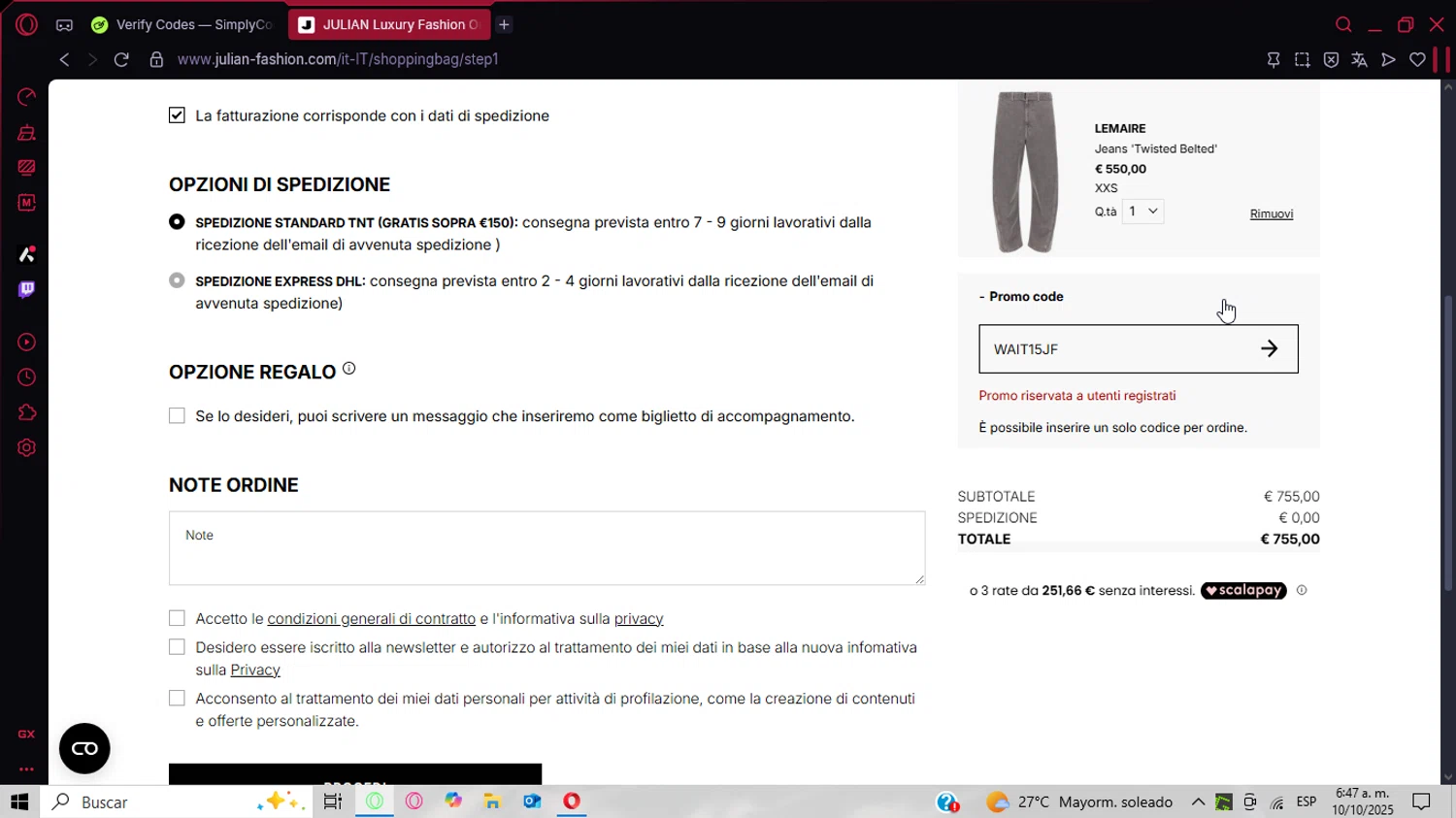Open the Opera main menu logo
The width and height of the screenshot is (1456, 818).
click(26, 25)
